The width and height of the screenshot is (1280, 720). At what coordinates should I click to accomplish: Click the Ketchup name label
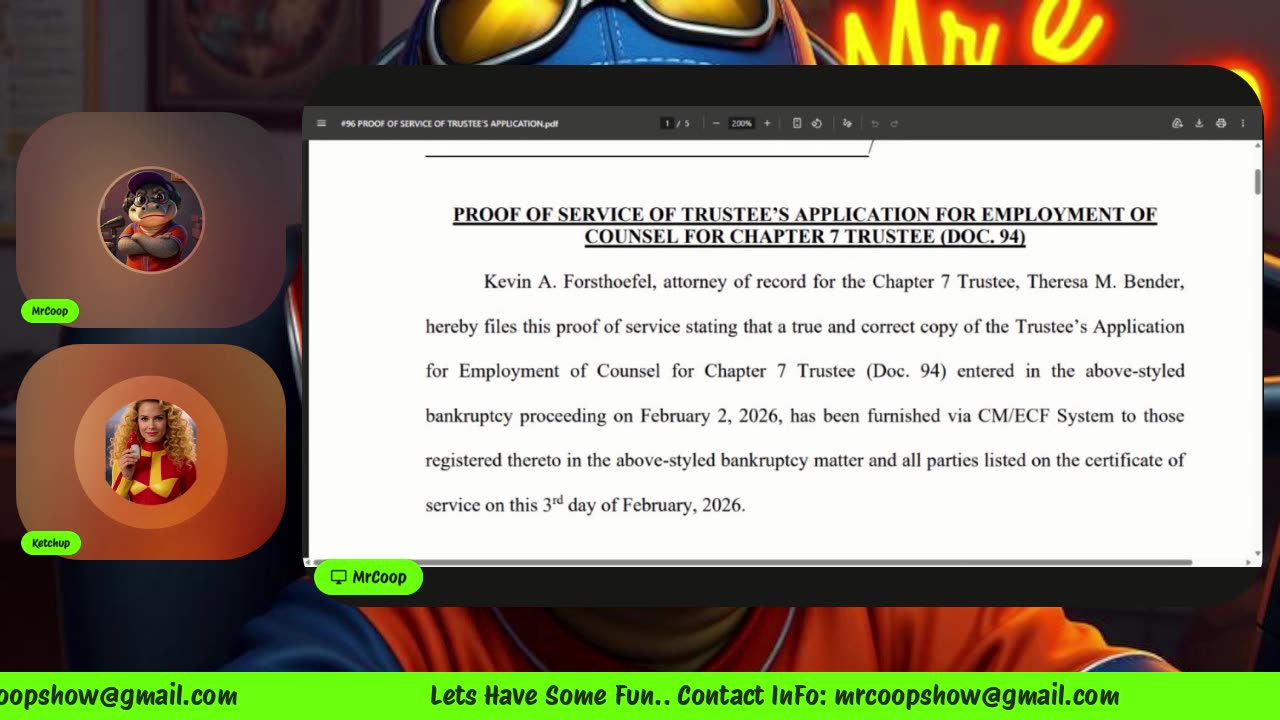point(51,543)
